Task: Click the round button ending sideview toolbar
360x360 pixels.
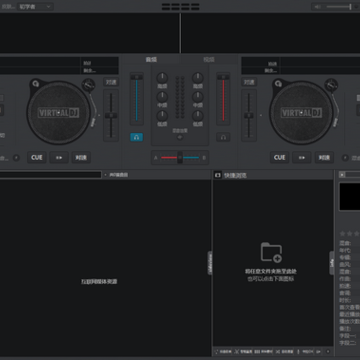Action: [x=328, y=351]
